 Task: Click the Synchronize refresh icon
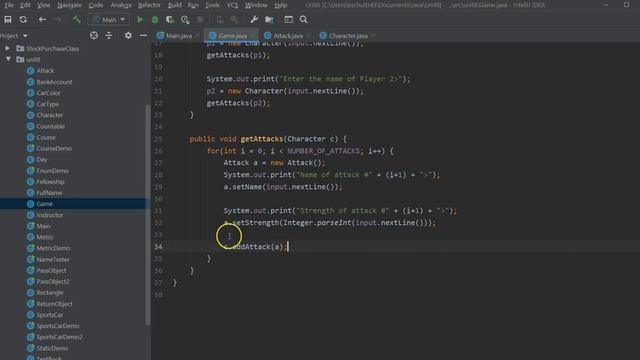coord(23,20)
